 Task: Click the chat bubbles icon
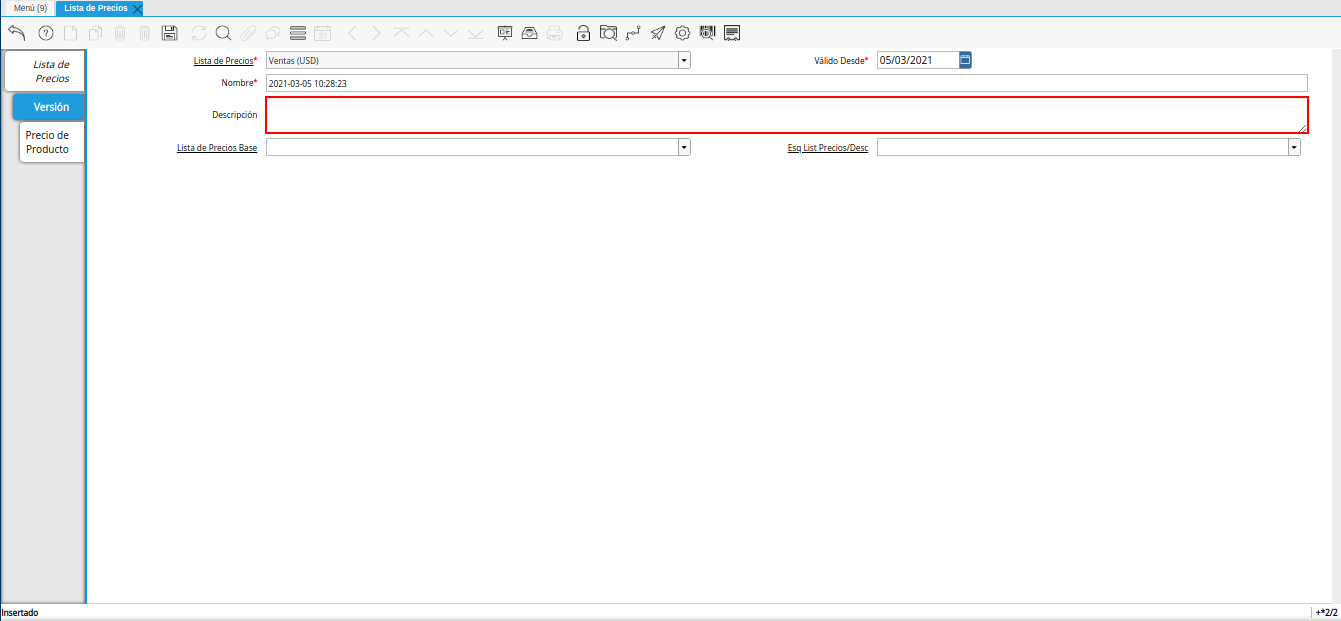click(x=272, y=33)
